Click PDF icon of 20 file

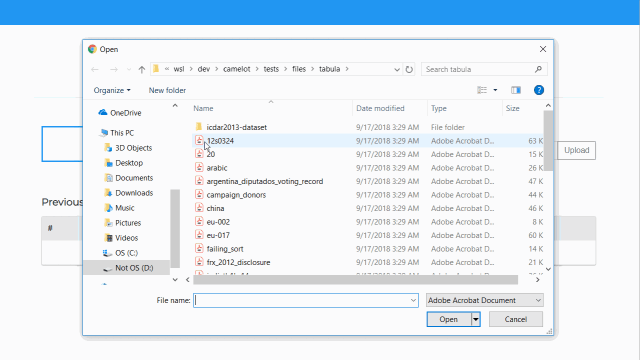point(199,154)
